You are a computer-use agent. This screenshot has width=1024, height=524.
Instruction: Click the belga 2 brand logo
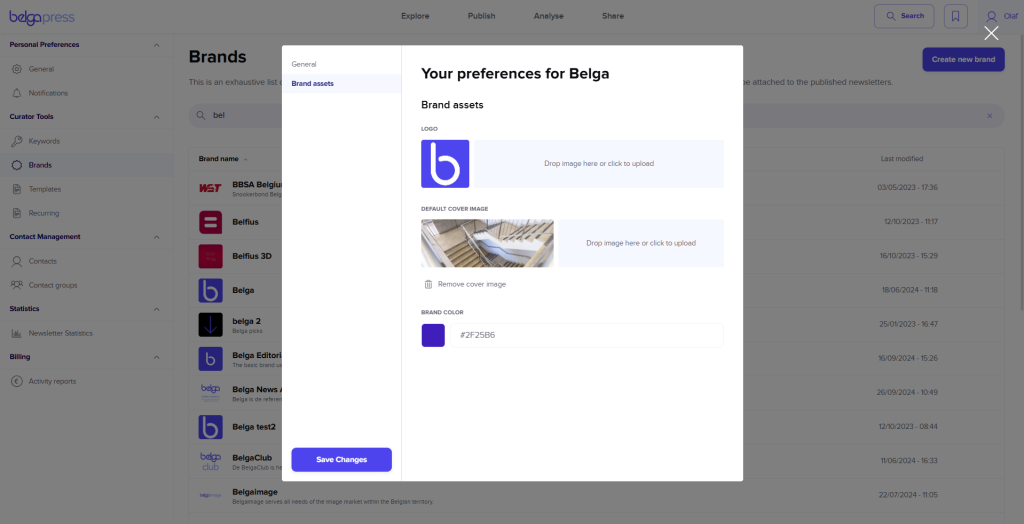(x=210, y=325)
